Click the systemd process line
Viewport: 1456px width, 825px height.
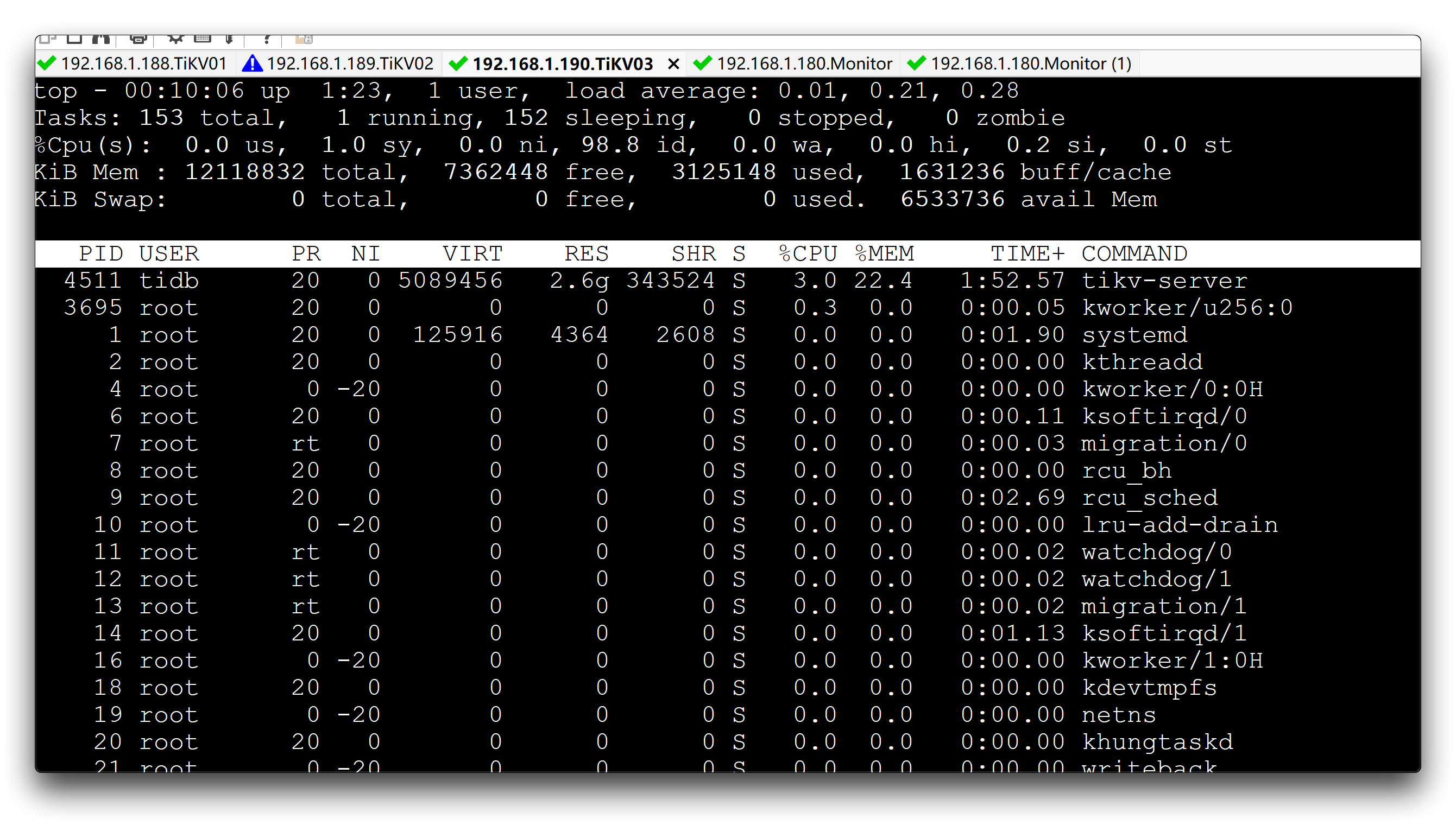(x=680, y=335)
